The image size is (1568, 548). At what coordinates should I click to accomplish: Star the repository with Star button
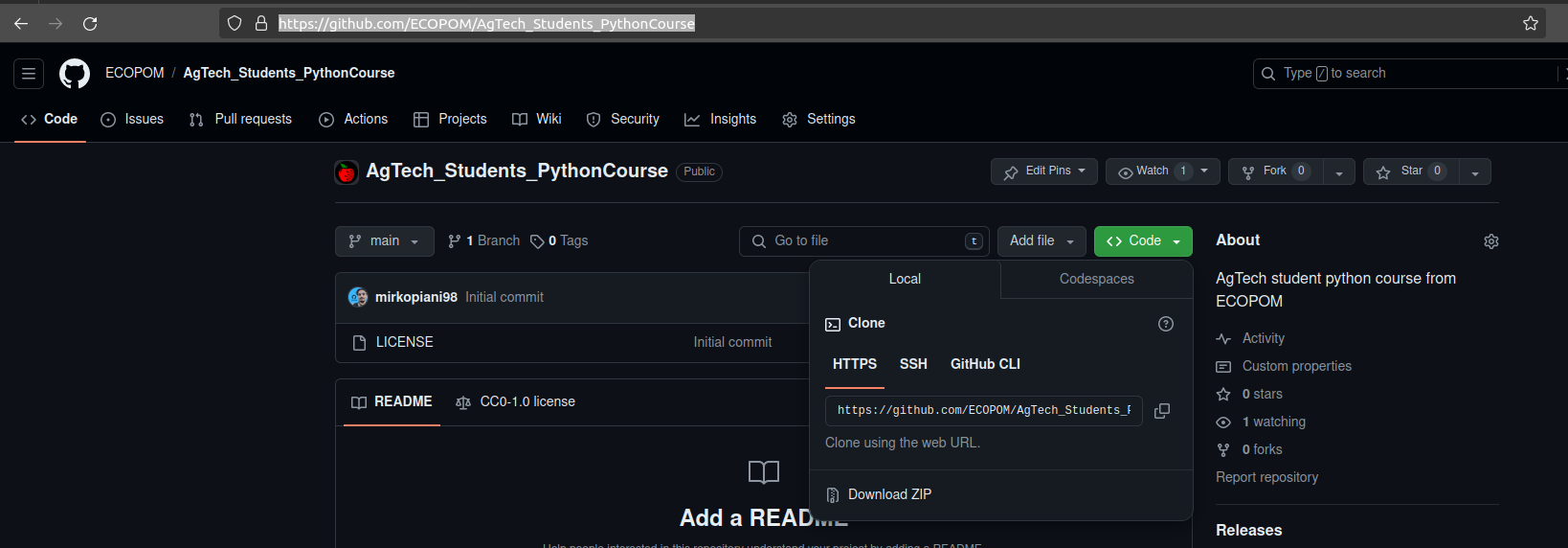[x=1411, y=171]
